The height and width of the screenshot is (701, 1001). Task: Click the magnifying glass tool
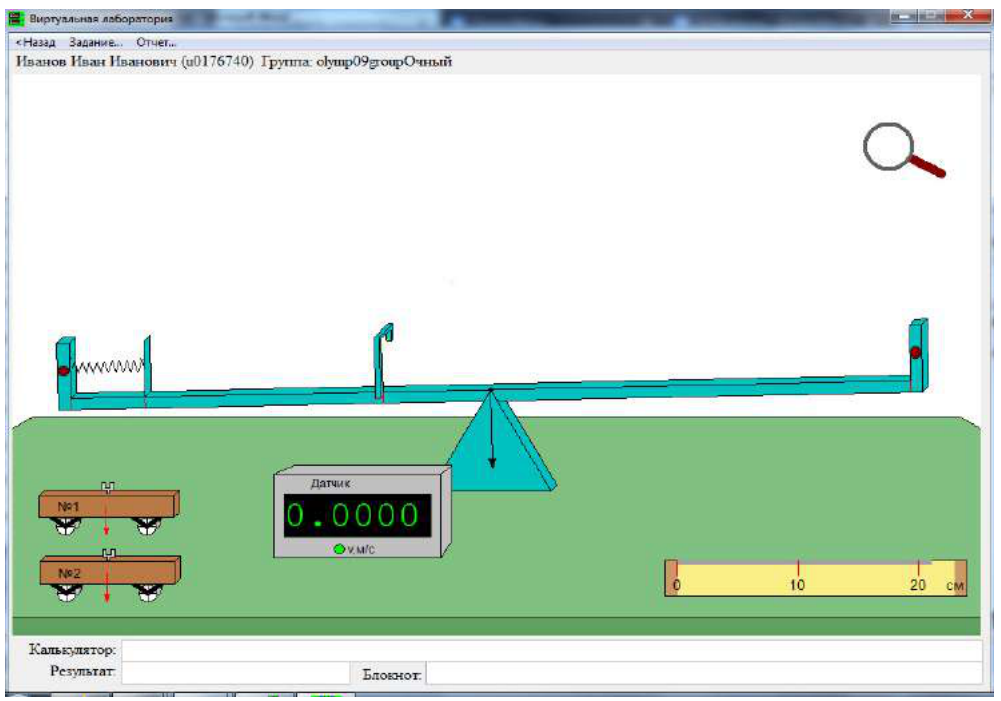(903, 151)
